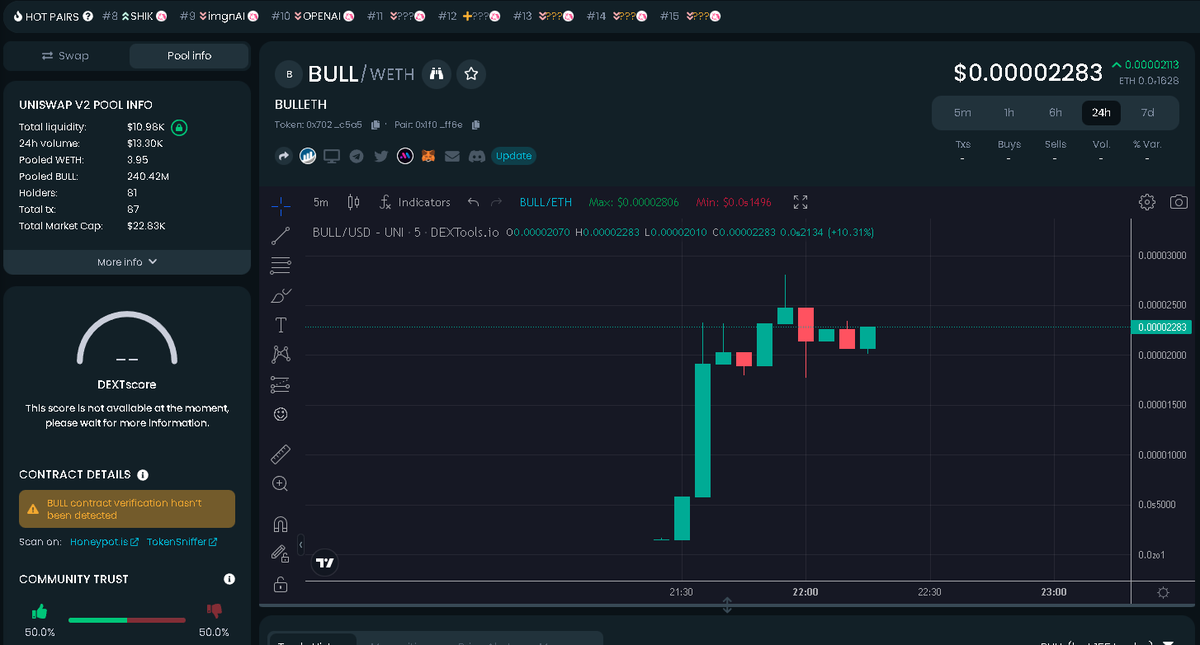Switch to the Pool info tab
The image size is (1200, 645).
[x=189, y=56]
